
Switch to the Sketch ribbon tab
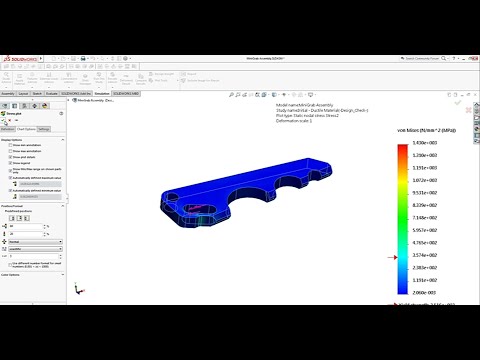pos(37,94)
